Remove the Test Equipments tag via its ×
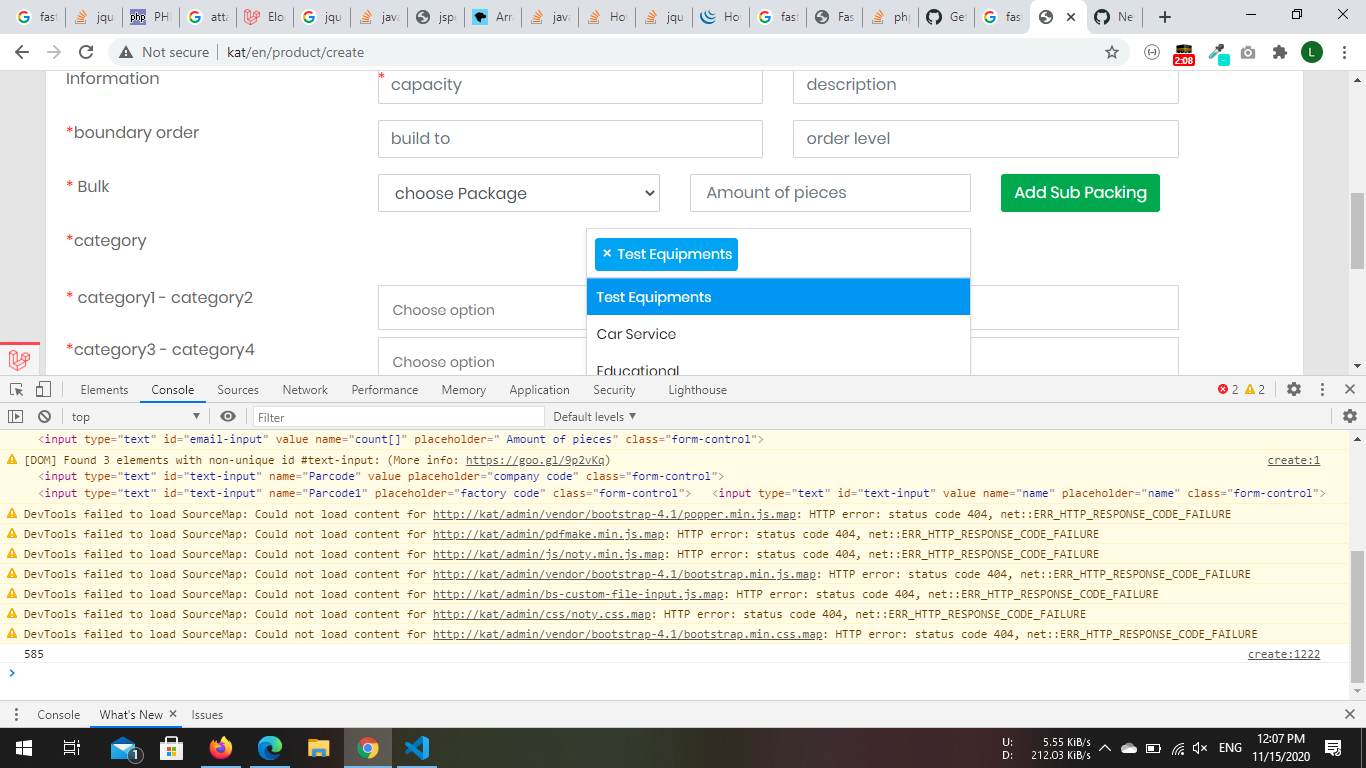Screen dimensions: 1366x768 [607, 254]
